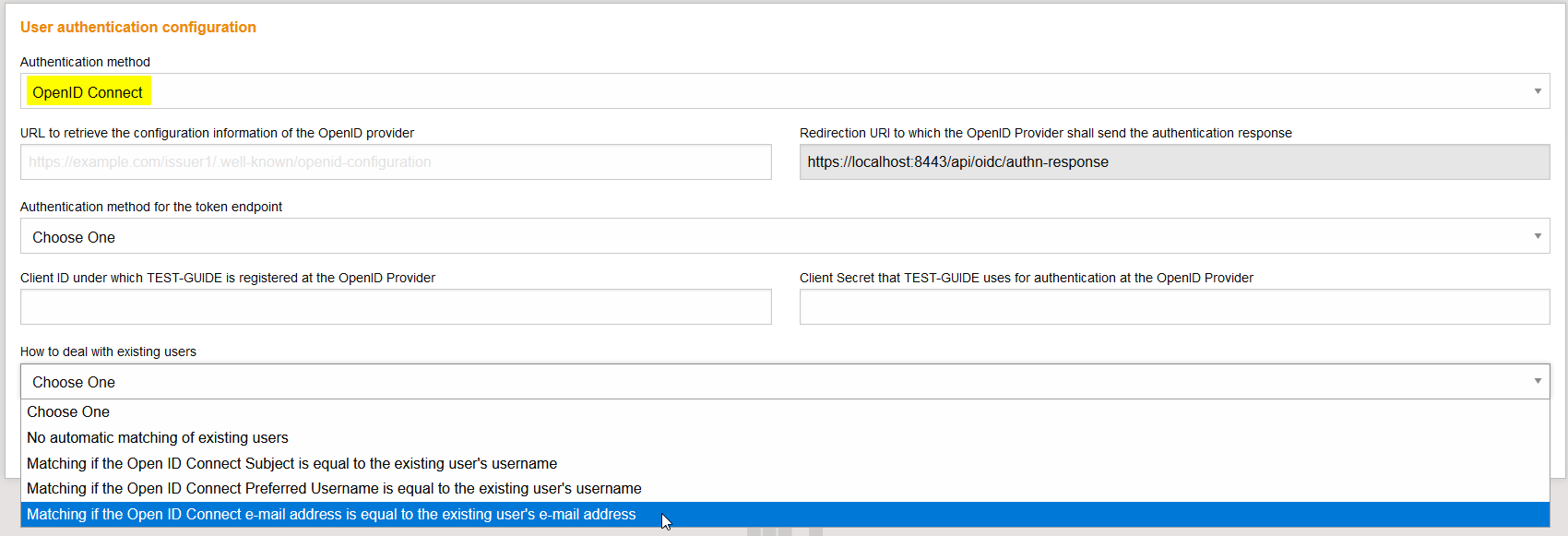
Task: Click the 'How to deal with existing users' label
Action: [x=108, y=351]
